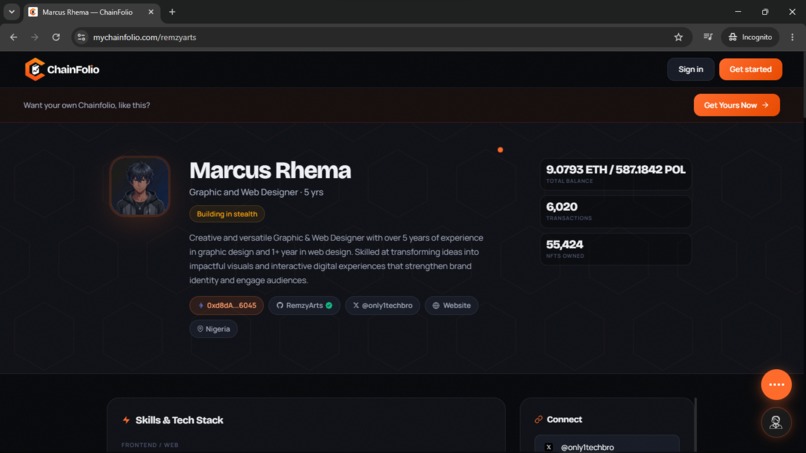Go back in browser history
This screenshot has width=806, height=453.
(x=14, y=37)
